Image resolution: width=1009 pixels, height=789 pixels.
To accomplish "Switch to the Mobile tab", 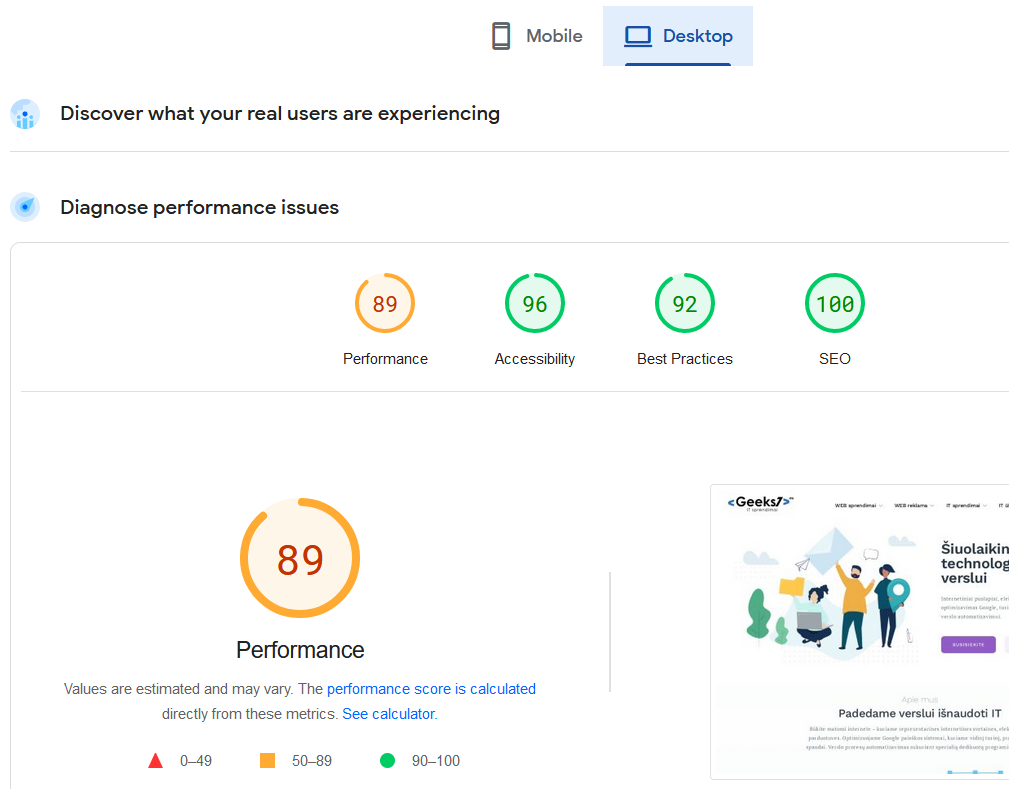I will point(537,36).
